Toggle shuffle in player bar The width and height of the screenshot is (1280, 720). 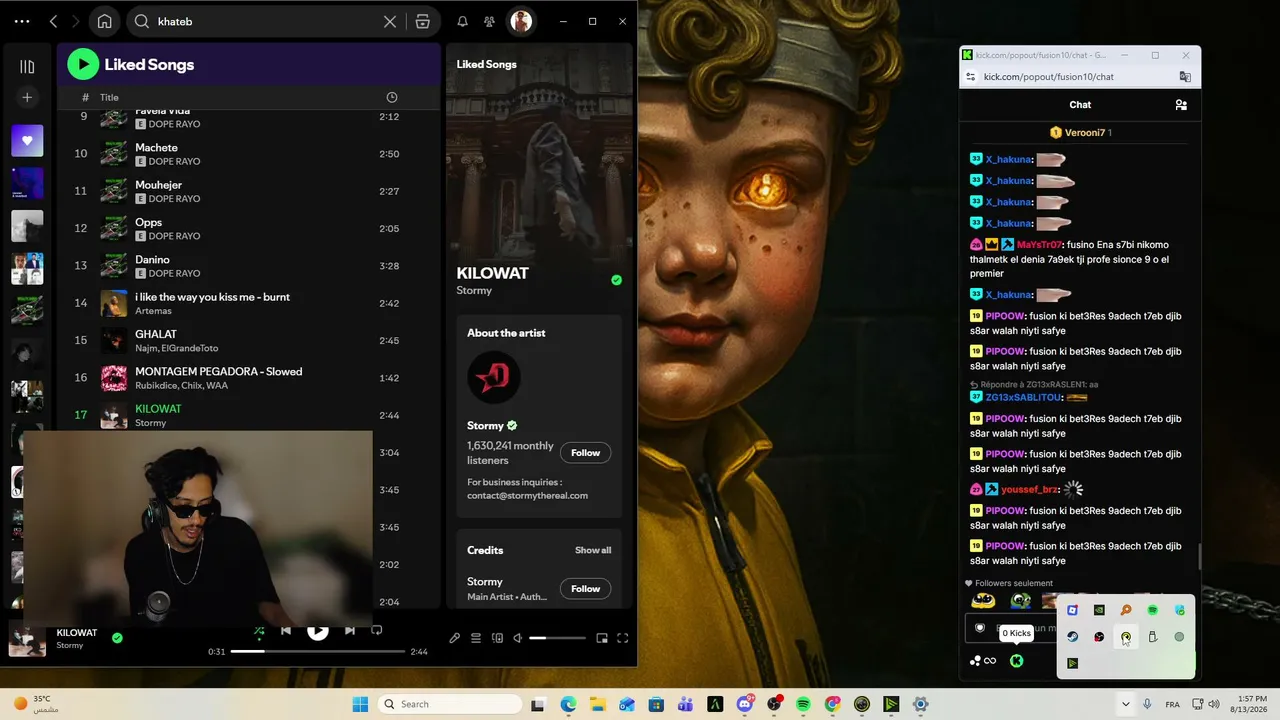pyautogui.click(x=259, y=631)
